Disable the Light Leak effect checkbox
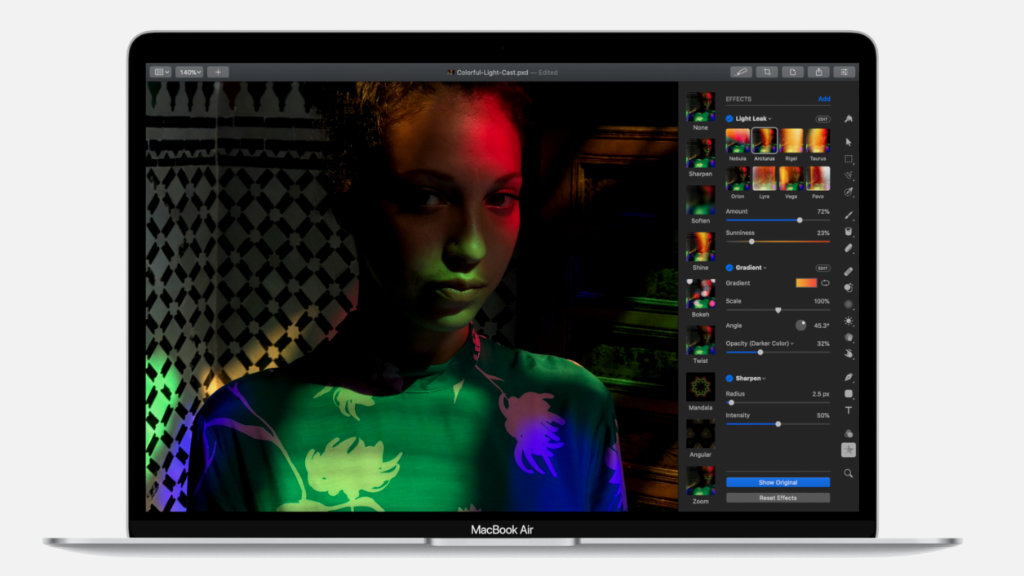The width and height of the screenshot is (1024, 576). (x=729, y=119)
